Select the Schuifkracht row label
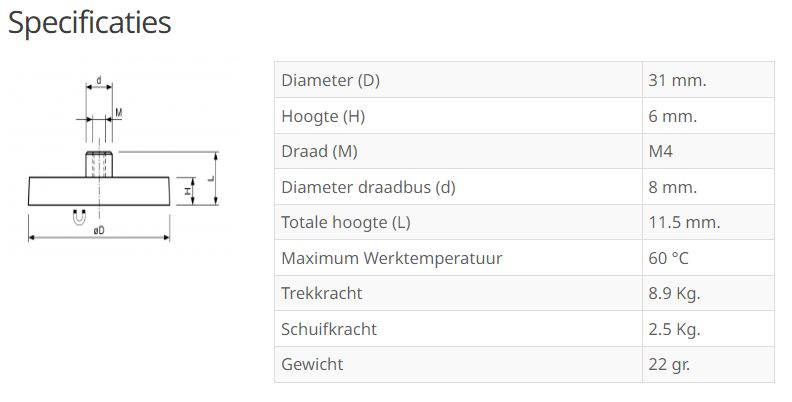Image resolution: width=792 pixels, height=402 pixels. pos(329,329)
